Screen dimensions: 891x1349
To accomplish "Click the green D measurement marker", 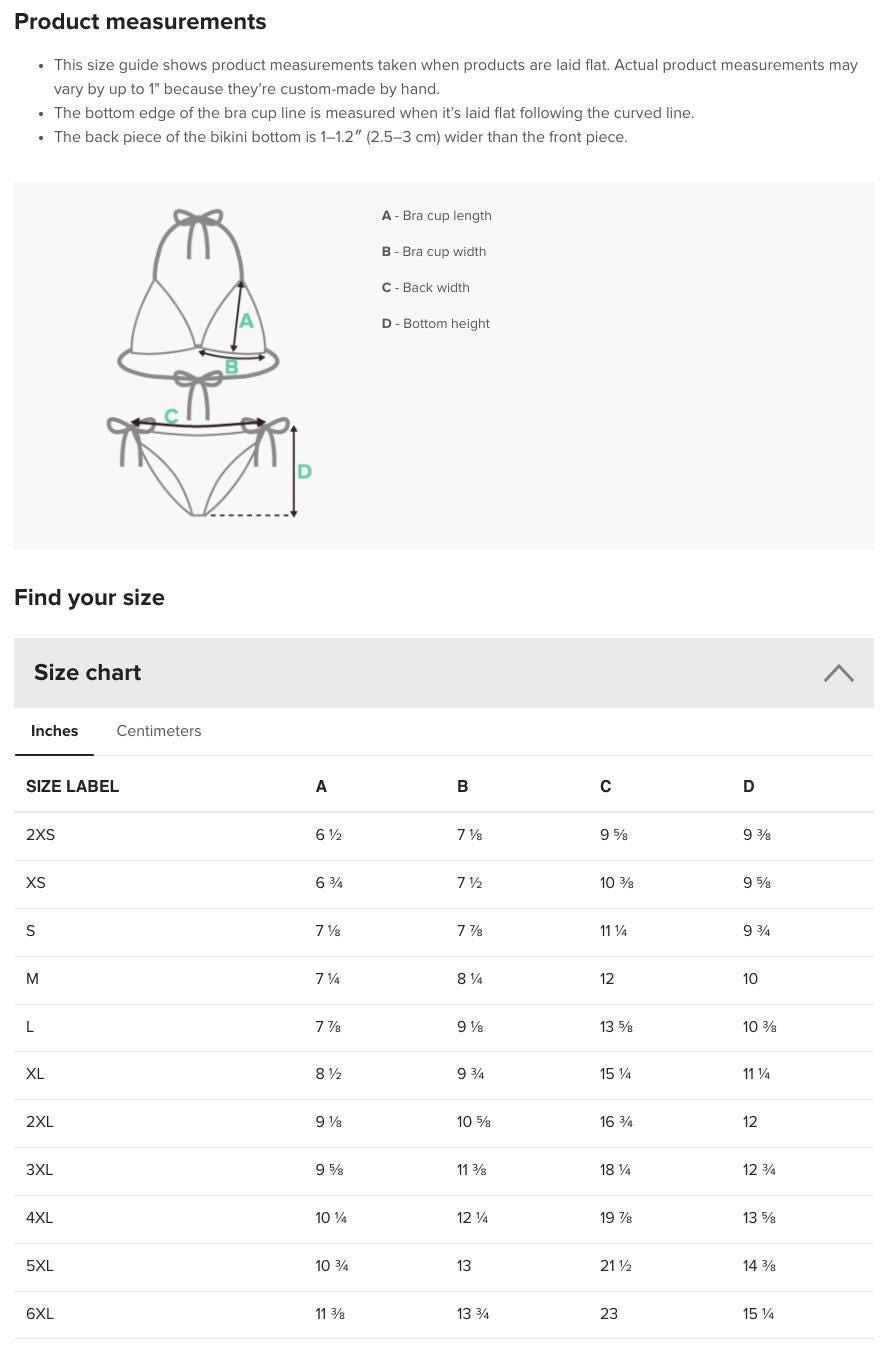I will [x=304, y=471].
